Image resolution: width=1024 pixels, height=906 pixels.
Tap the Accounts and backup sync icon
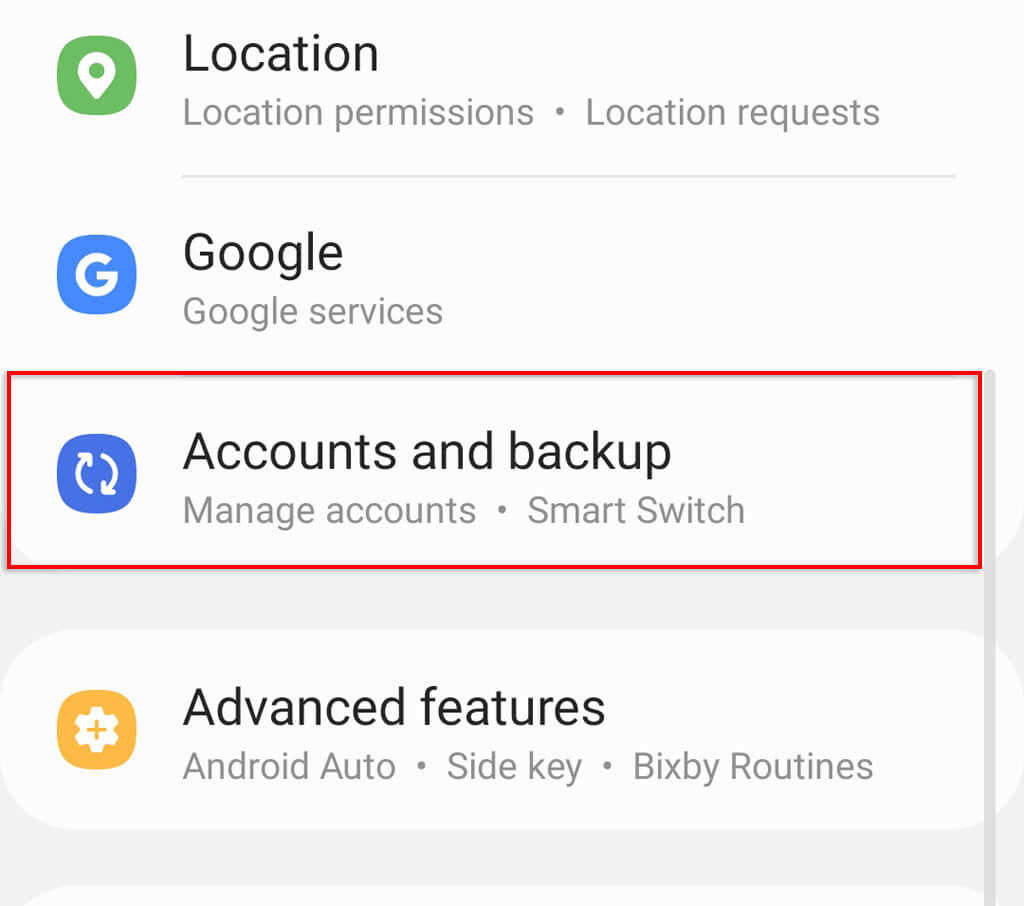96,474
